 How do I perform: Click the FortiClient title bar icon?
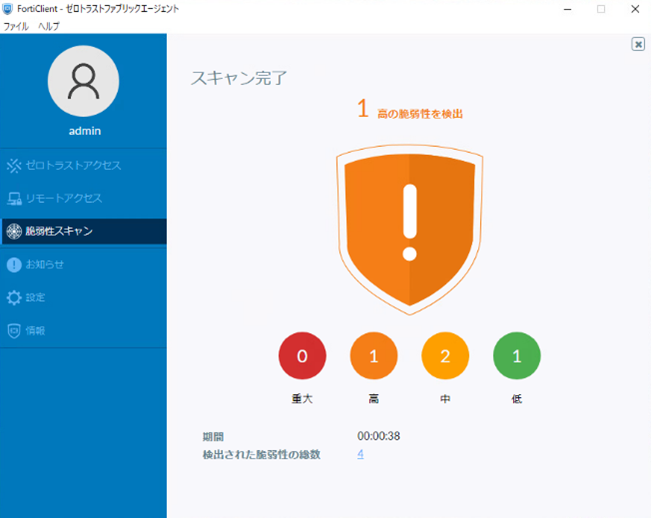tap(8, 9)
